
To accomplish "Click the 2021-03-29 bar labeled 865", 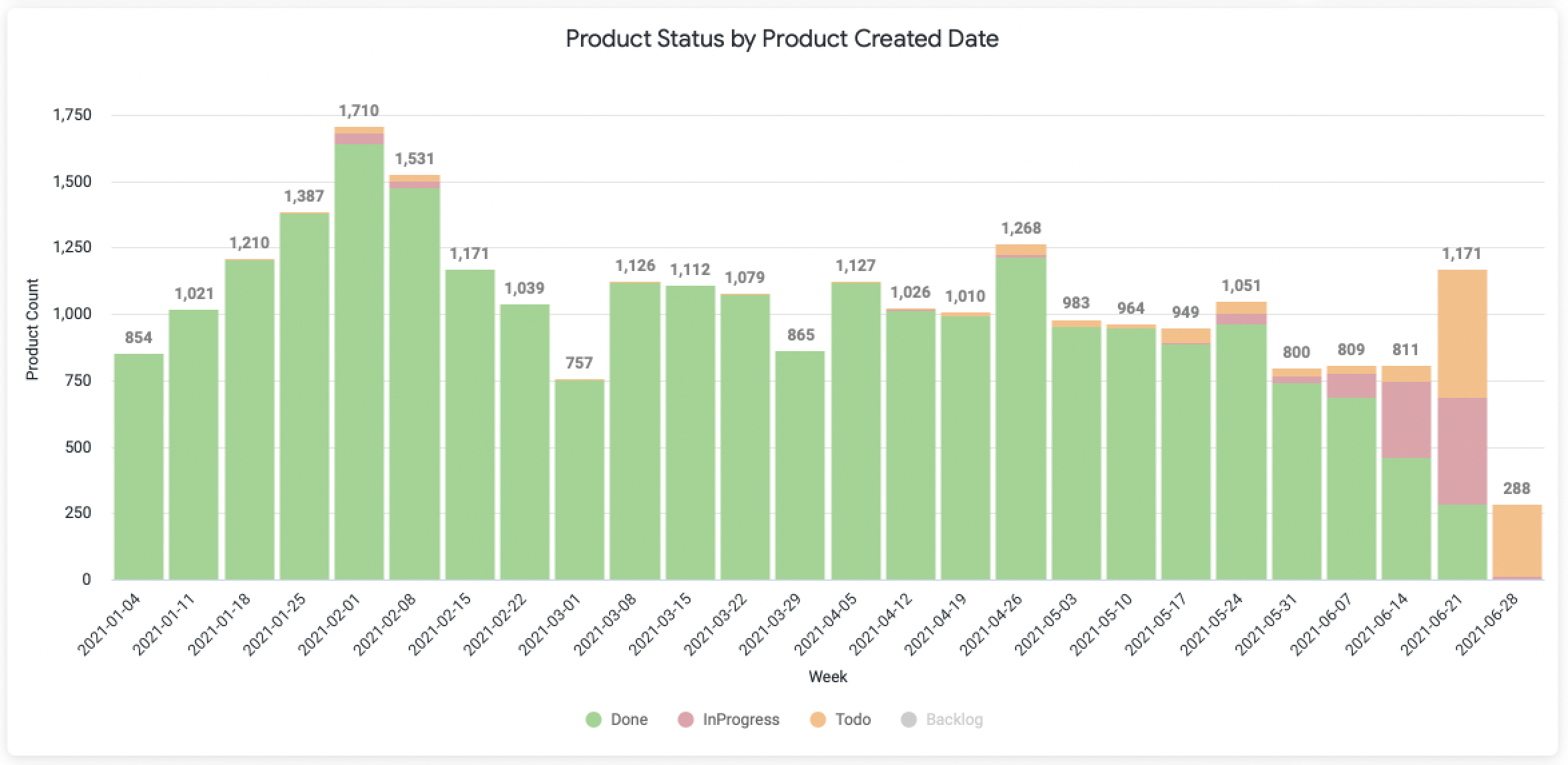I will click(x=800, y=465).
